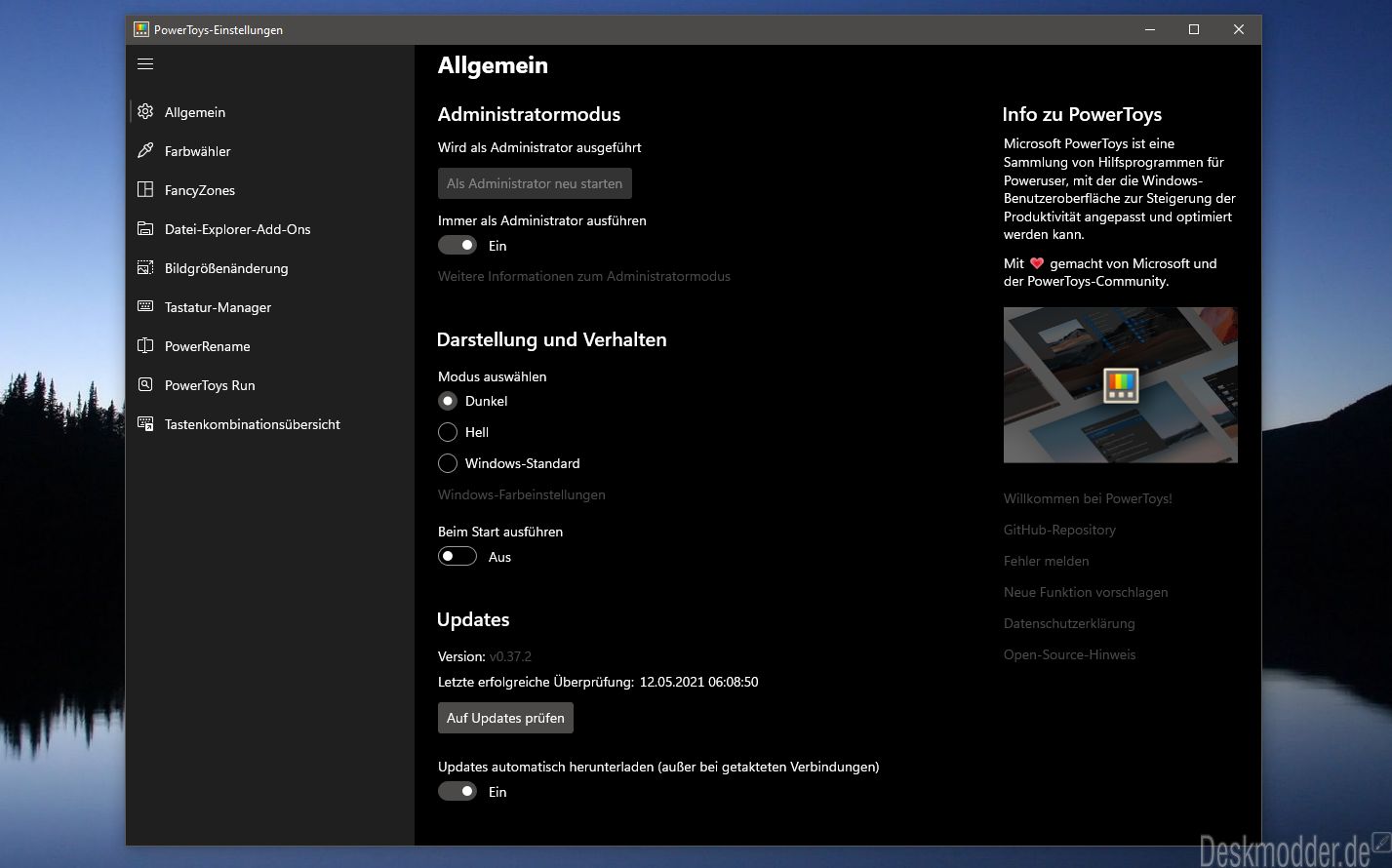This screenshot has width=1392, height=868.
Task: Click the PowerRename icon in sidebar
Action: 145,345
